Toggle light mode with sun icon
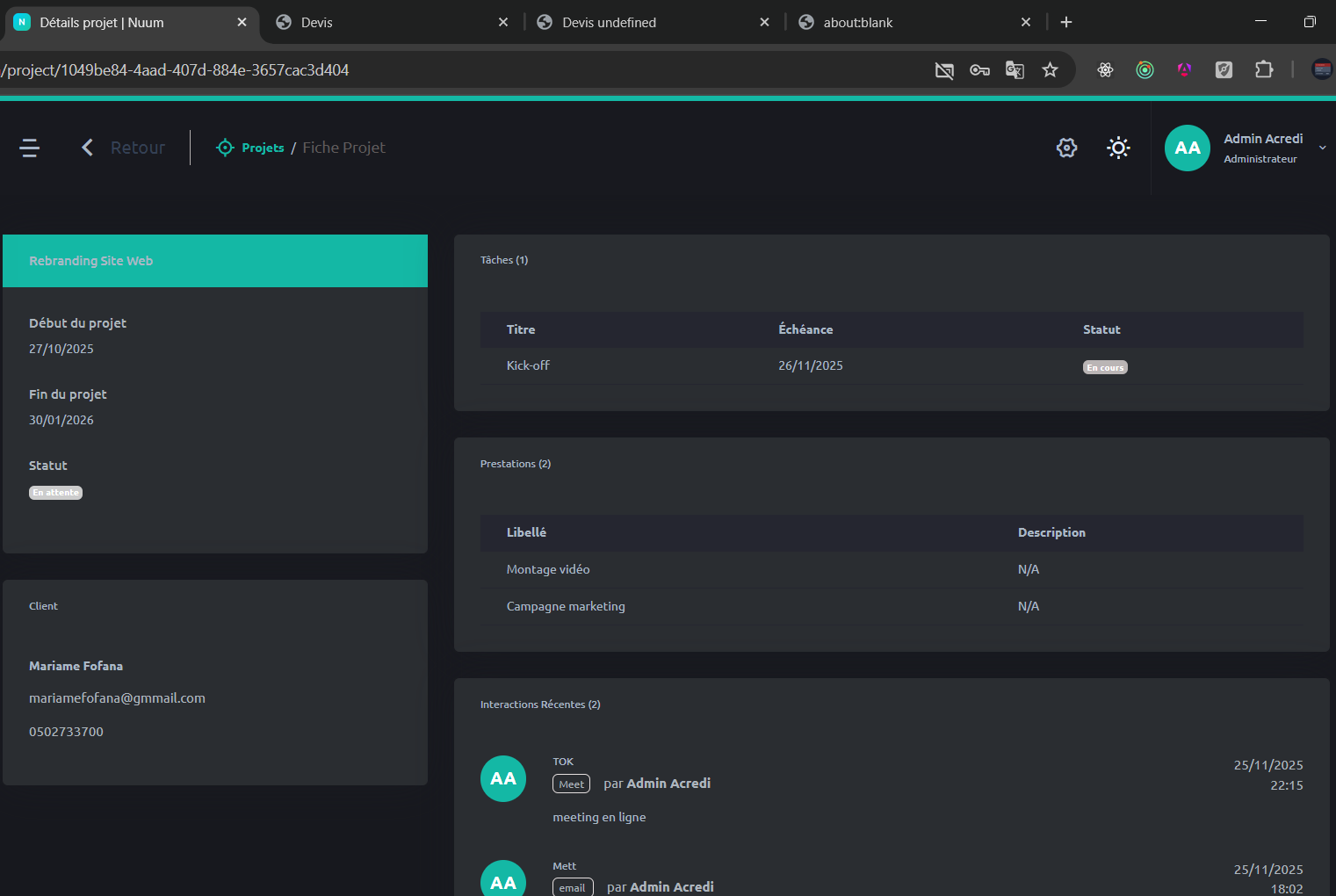The height and width of the screenshot is (896, 1336). coord(1118,148)
